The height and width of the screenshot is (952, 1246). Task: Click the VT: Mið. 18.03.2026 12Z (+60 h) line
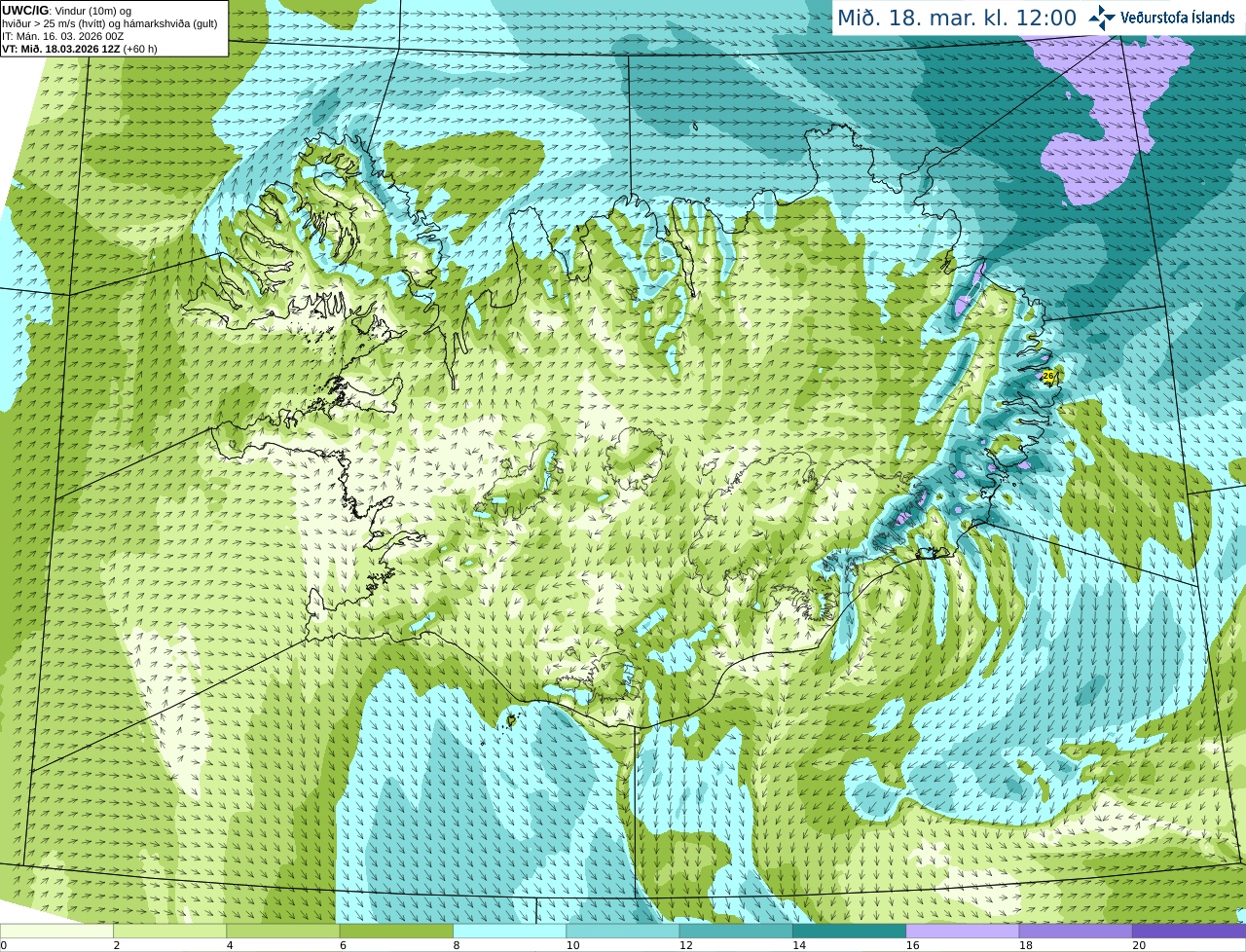click(80, 49)
